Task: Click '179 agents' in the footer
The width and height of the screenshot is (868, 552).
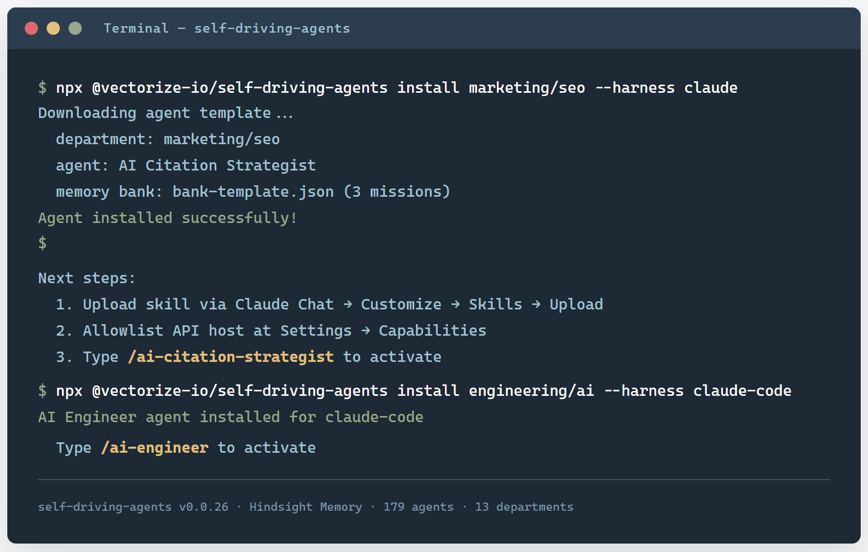Action: [418, 507]
